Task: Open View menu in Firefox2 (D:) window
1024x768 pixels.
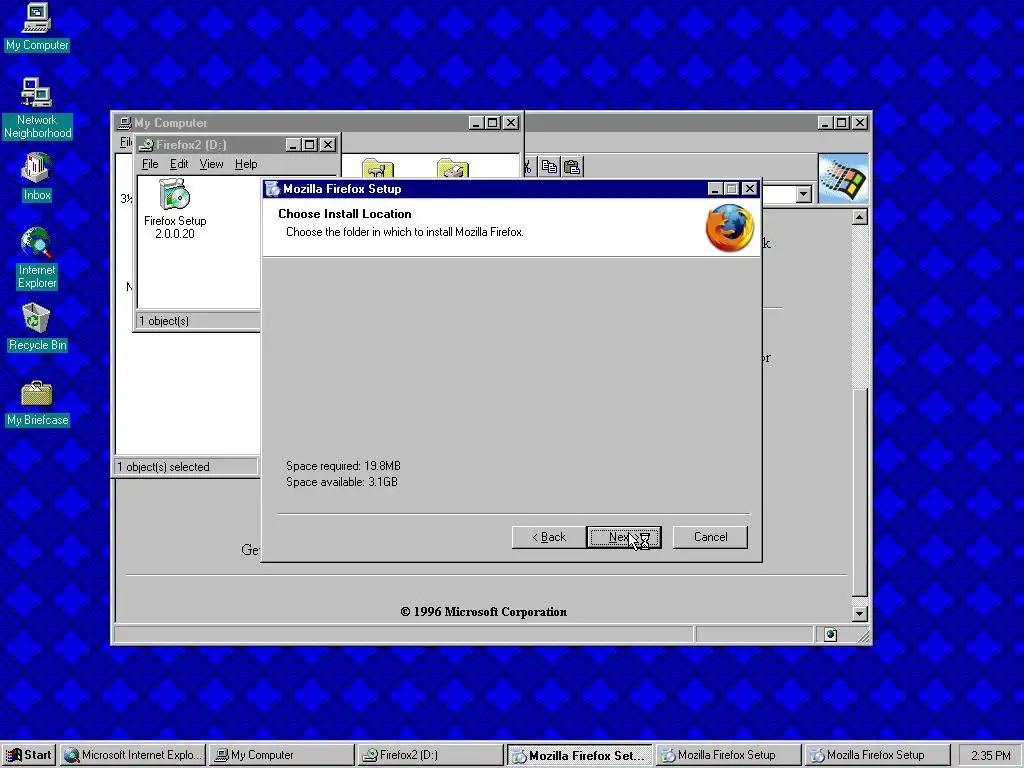Action: [212, 164]
